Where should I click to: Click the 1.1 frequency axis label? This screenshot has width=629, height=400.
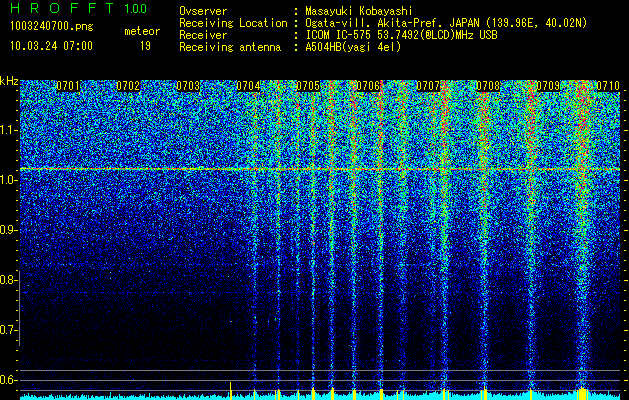[8, 130]
